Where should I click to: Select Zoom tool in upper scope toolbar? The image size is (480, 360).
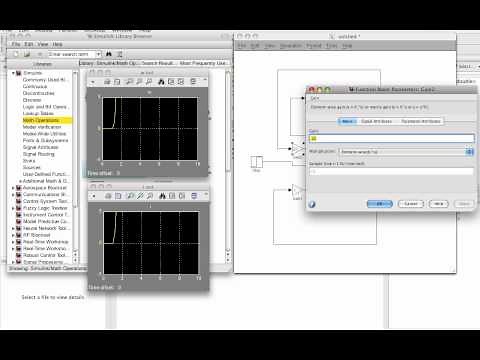129,82
